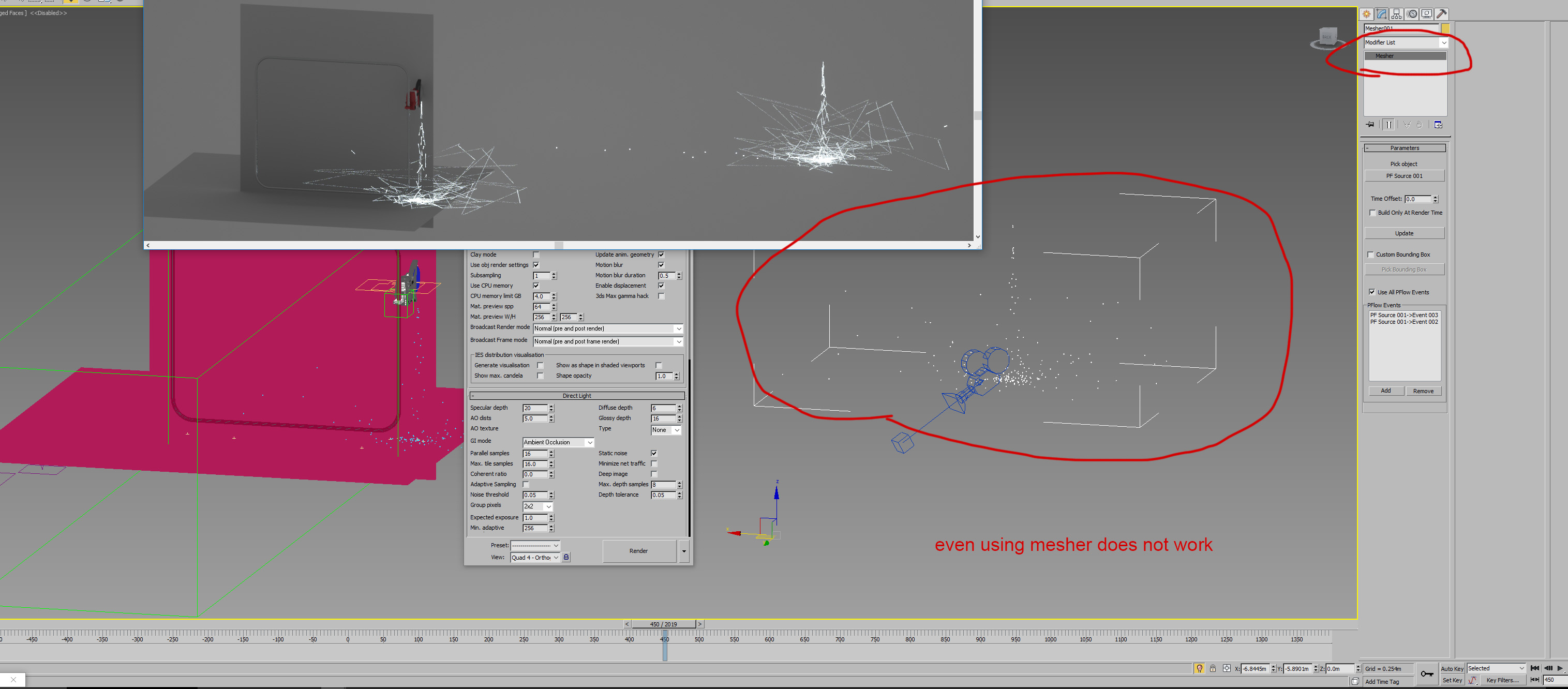This screenshot has height=689, width=1568.
Task: Switch to the Hierarchy panel tab
Action: (x=1396, y=13)
